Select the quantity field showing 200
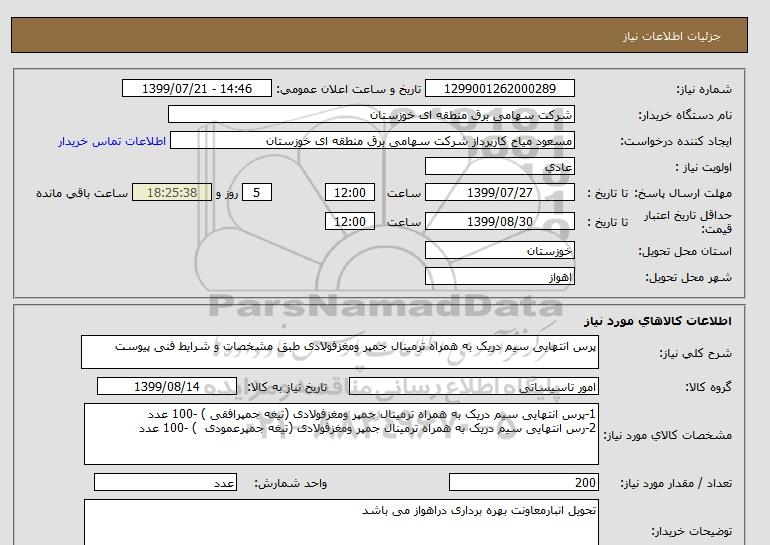Viewport: 770px width, 545px height. [526, 483]
